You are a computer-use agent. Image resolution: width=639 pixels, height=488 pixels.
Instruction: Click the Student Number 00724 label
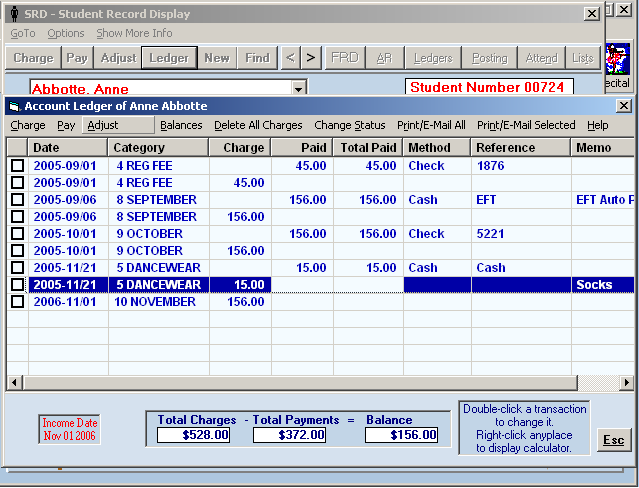coord(489,87)
